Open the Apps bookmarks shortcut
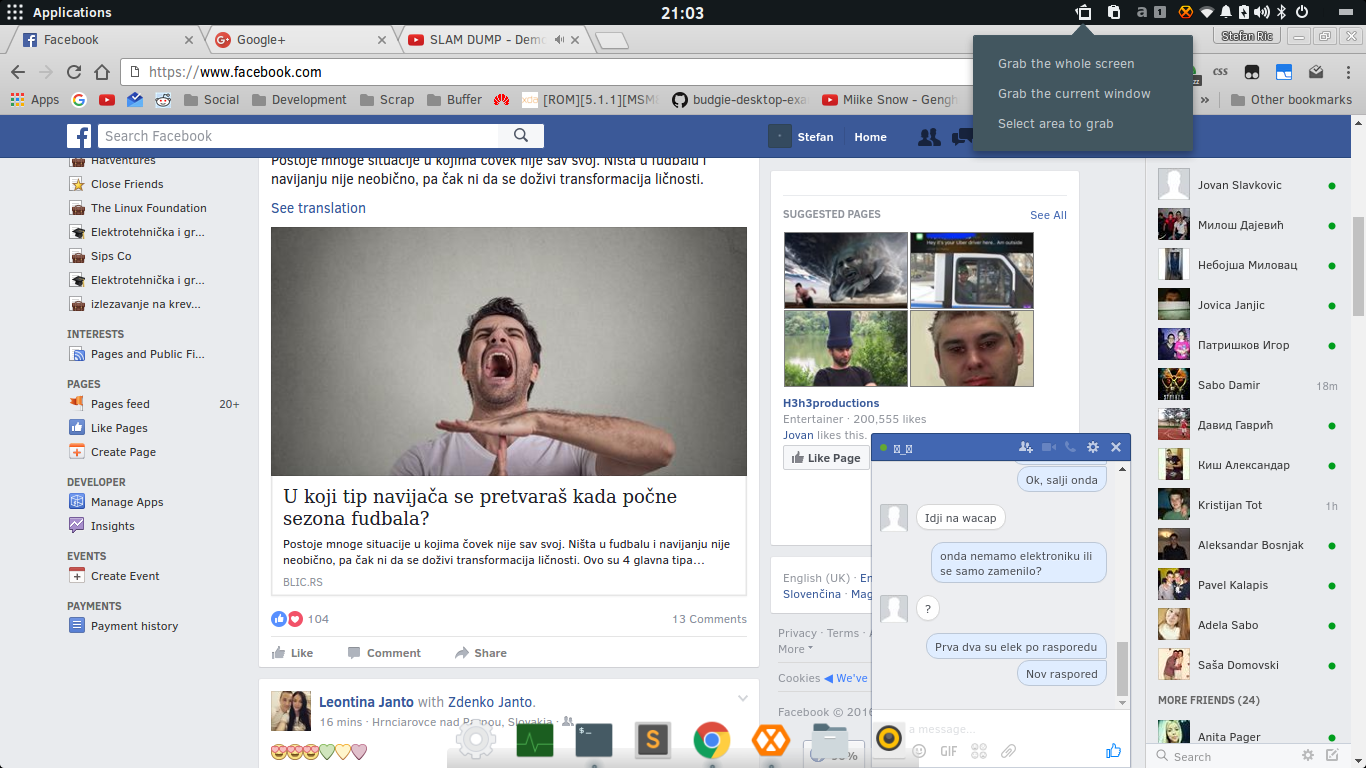The height and width of the screenshot is (768, 1366). pos(35,100)
